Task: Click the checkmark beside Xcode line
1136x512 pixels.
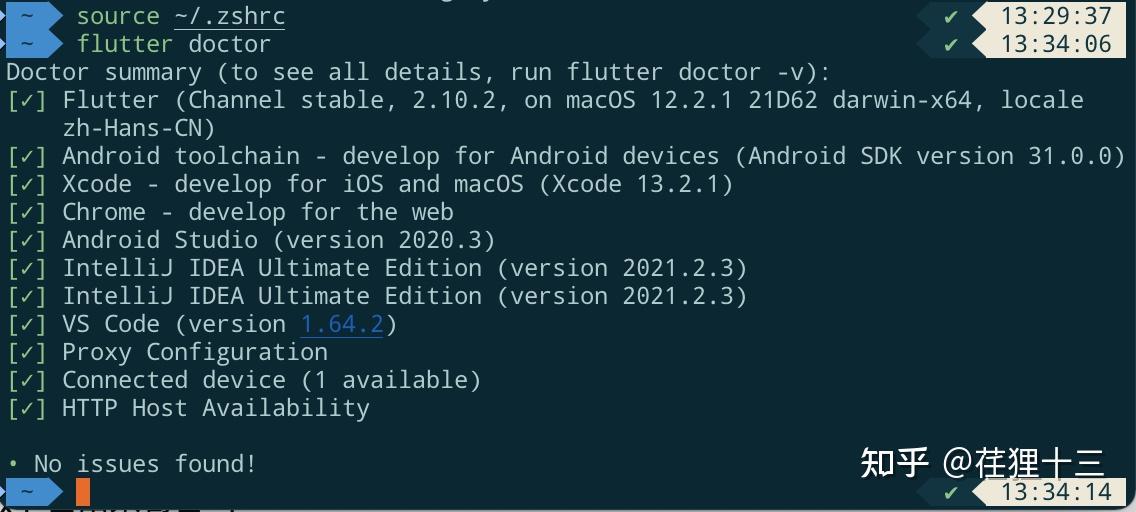Action: click(27, 184)
